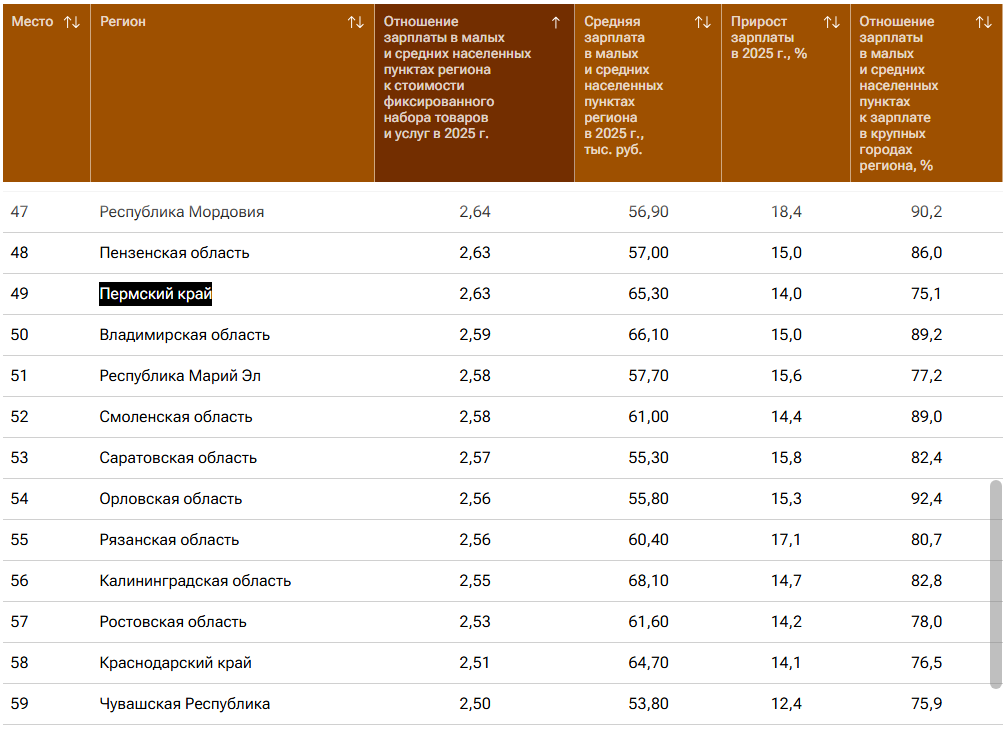Click sort arrows icon in Место column
Image resolution: width=1006 pixels, height=730 pixels.
pyautogui.click(x=71, y=22)
